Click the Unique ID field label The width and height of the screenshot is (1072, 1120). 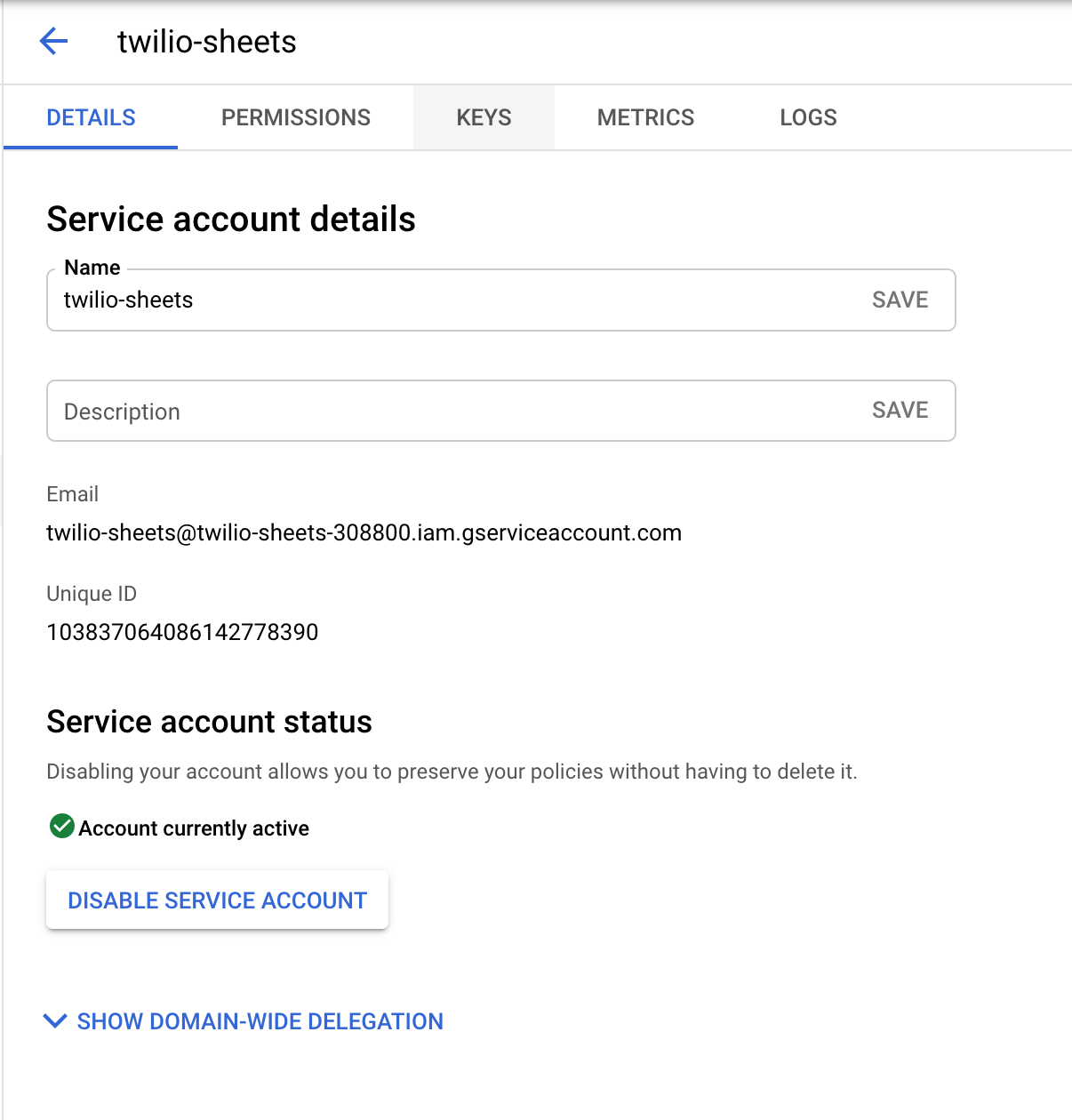click(92, 594)
